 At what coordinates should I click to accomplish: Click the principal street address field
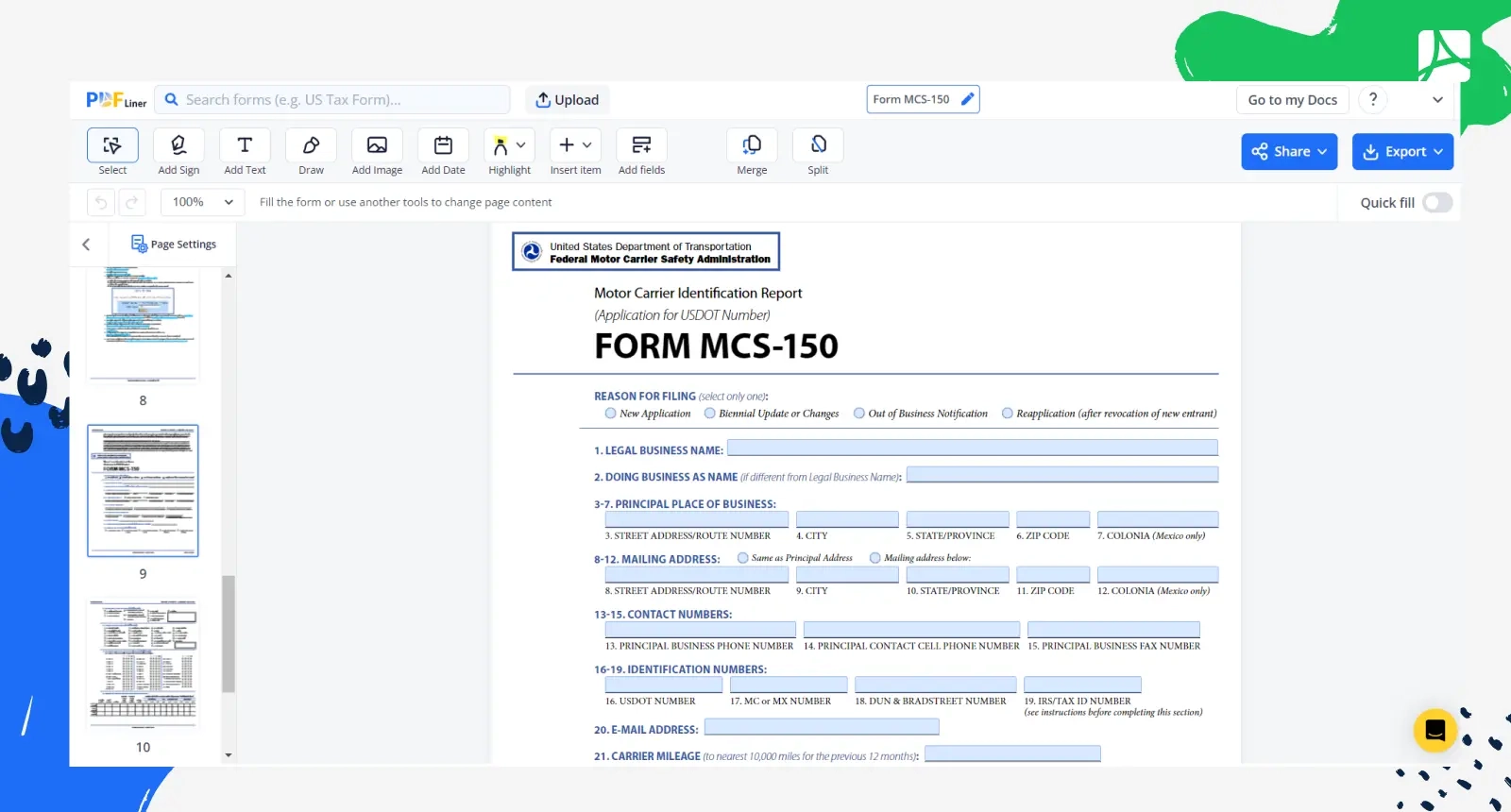[697, 519]
